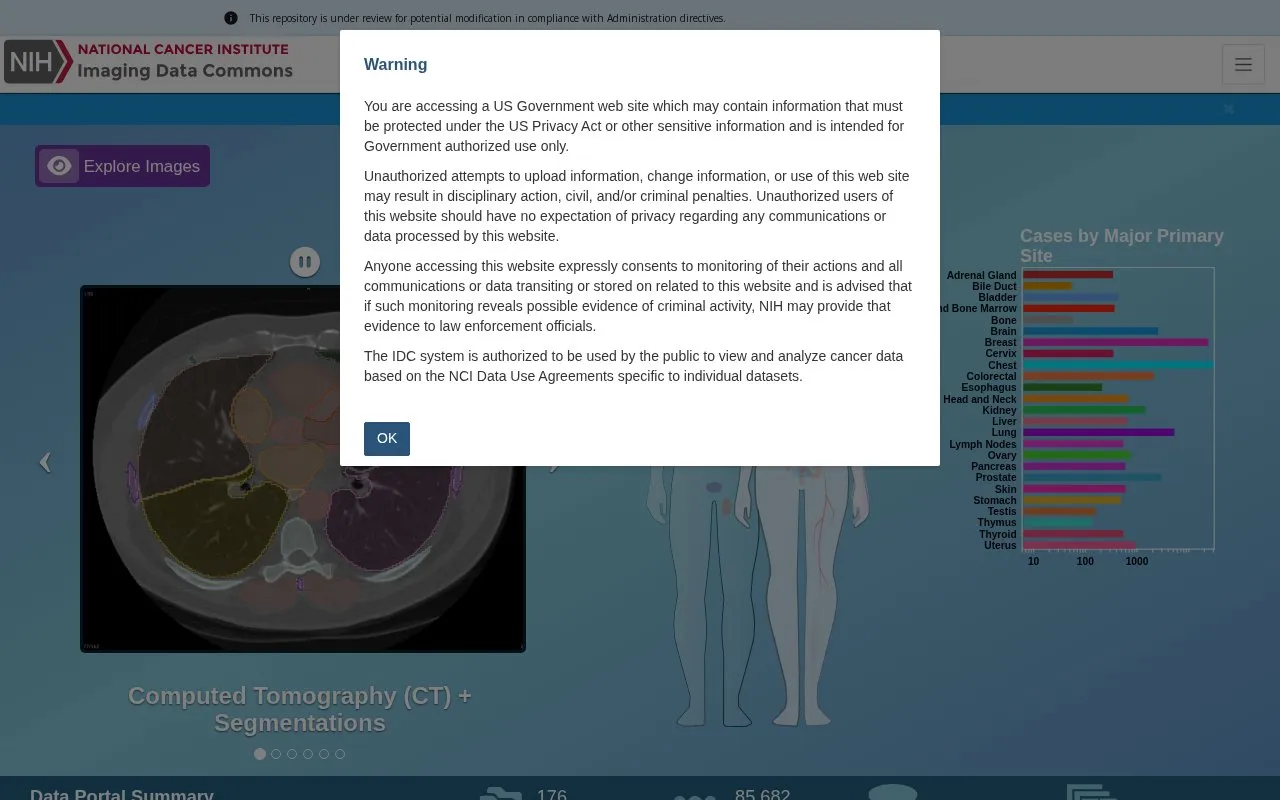Click the Brain bar in chart

pyautogui.click(x=1090, y=331)
